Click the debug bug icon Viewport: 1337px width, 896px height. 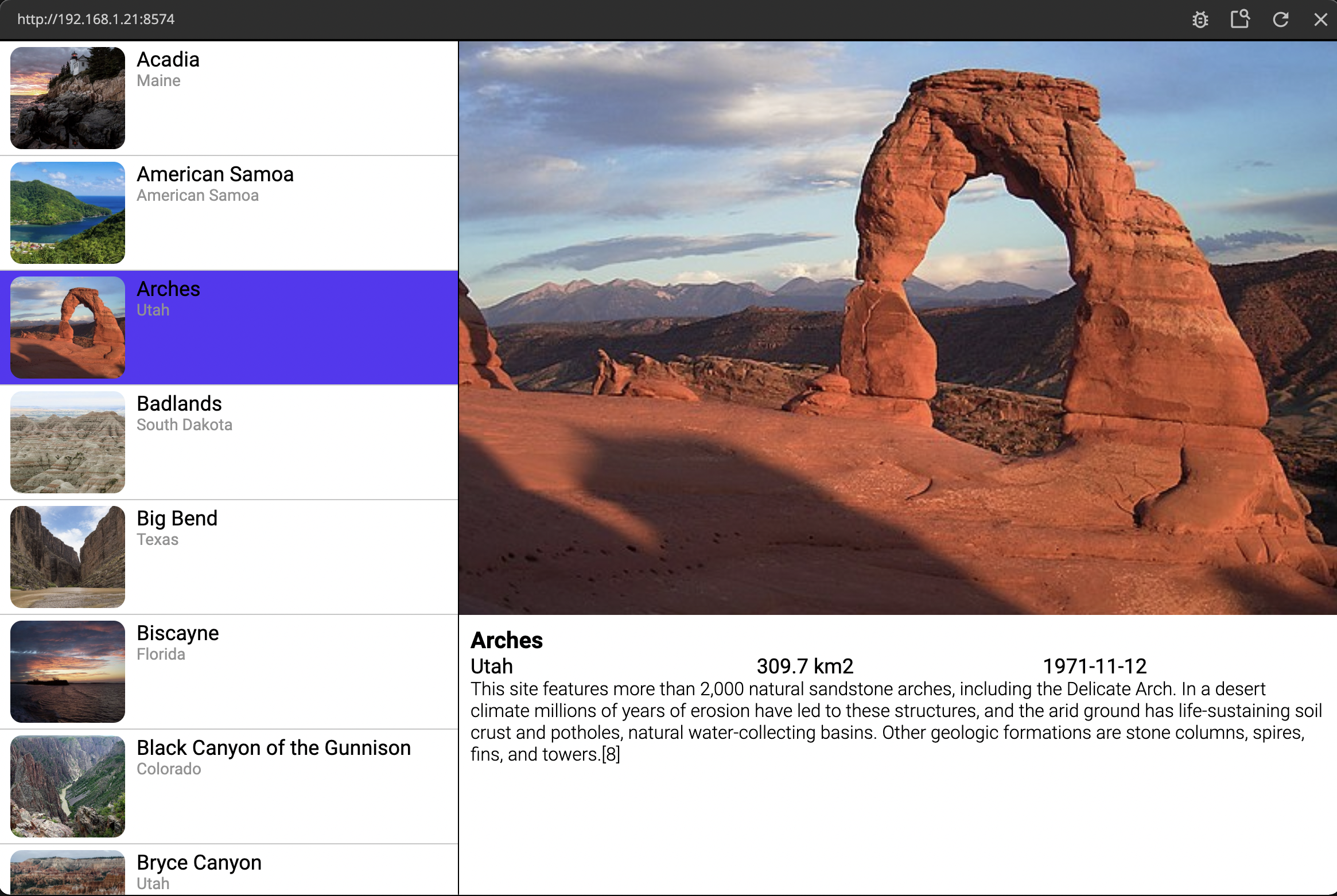click(1200, 20)
